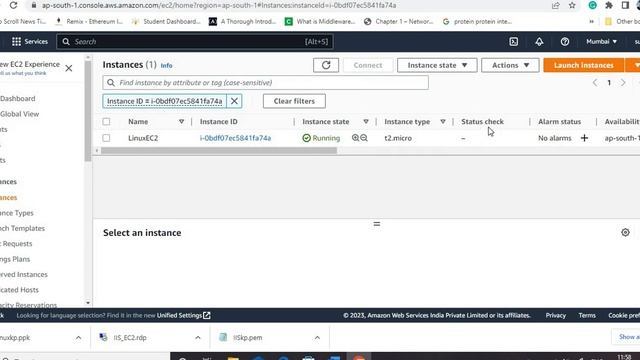
Task: Open the IISkp.pem download file
Action: [x=247, y=338]
